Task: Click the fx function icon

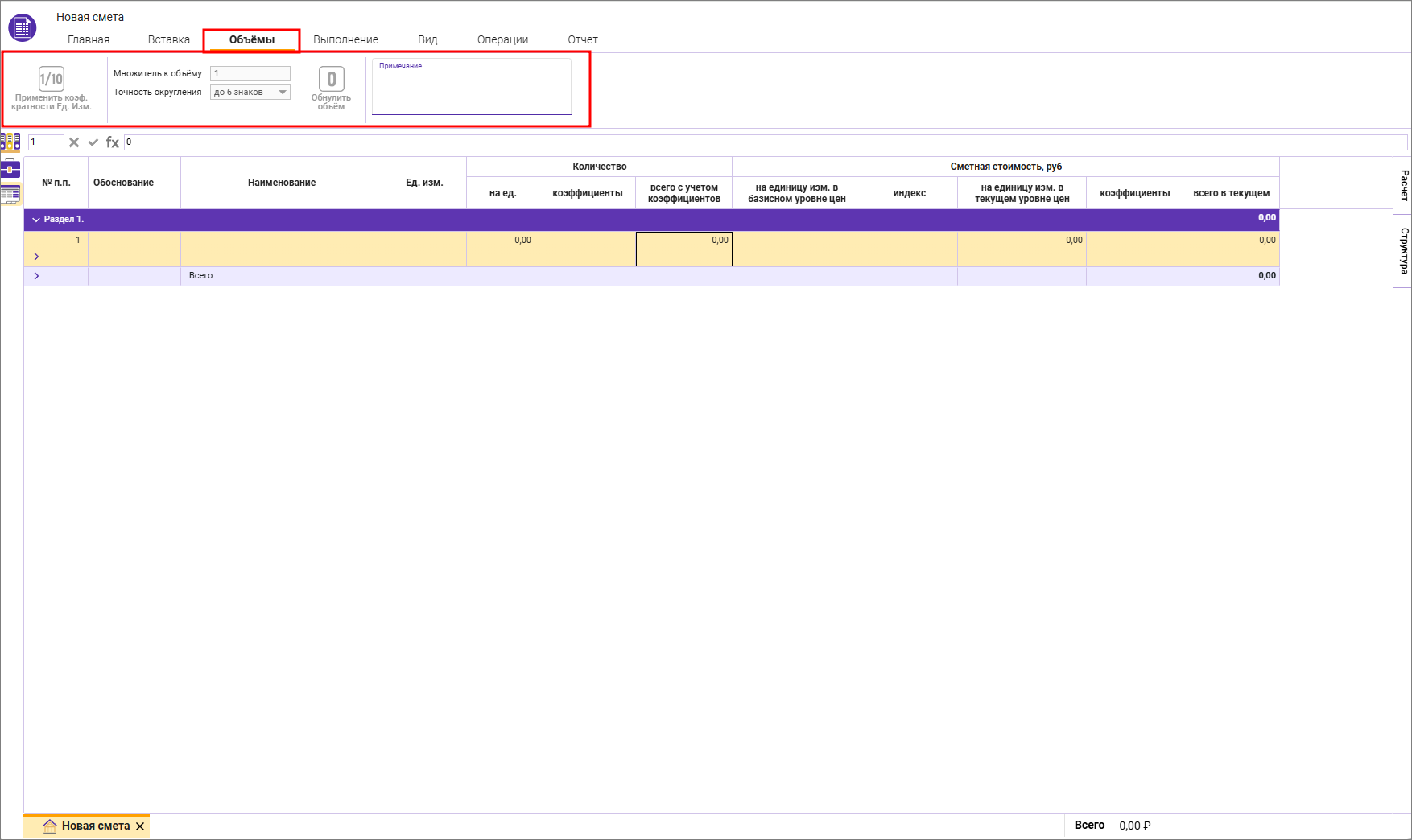Action: click(113, 142)
